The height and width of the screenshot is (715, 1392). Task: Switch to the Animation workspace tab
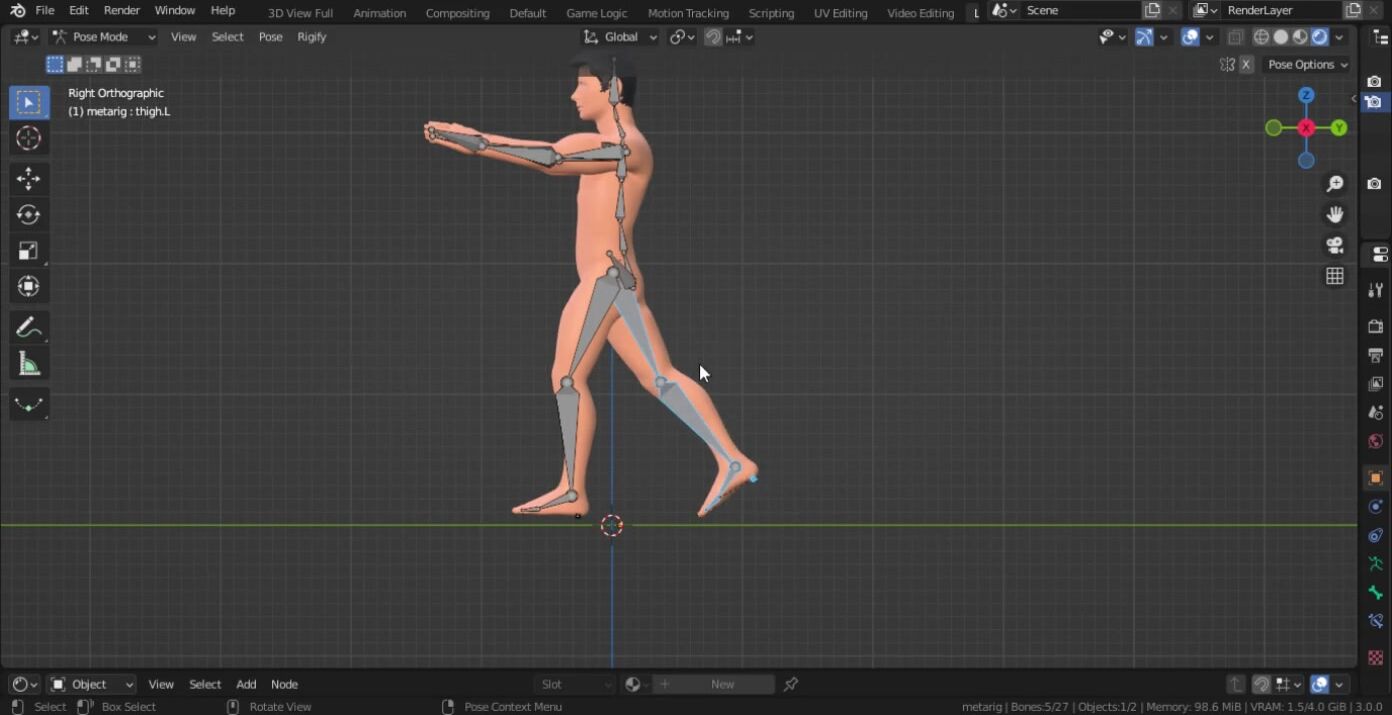379,13
